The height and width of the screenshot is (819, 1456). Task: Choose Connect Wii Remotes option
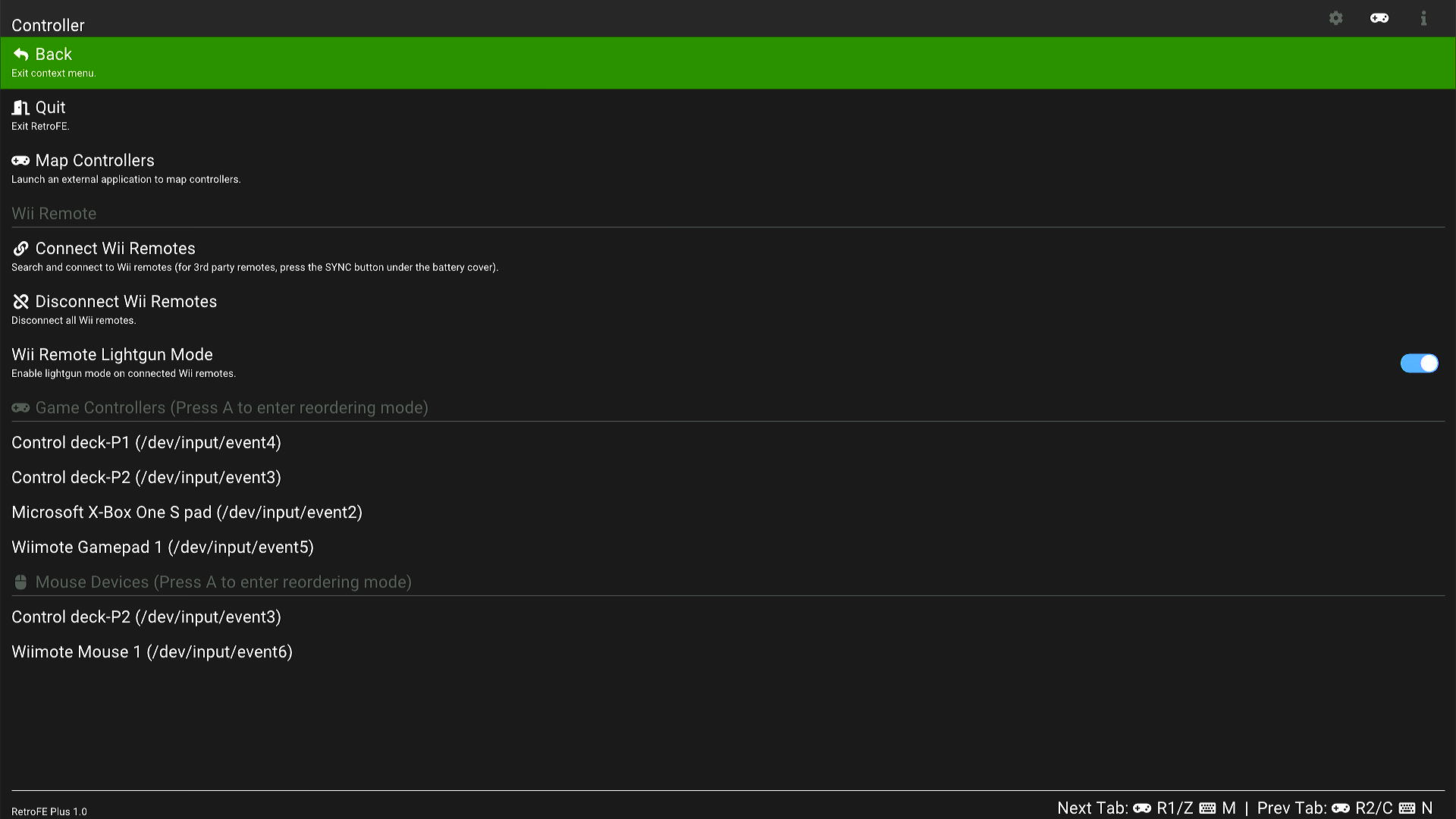pos(115,249)
